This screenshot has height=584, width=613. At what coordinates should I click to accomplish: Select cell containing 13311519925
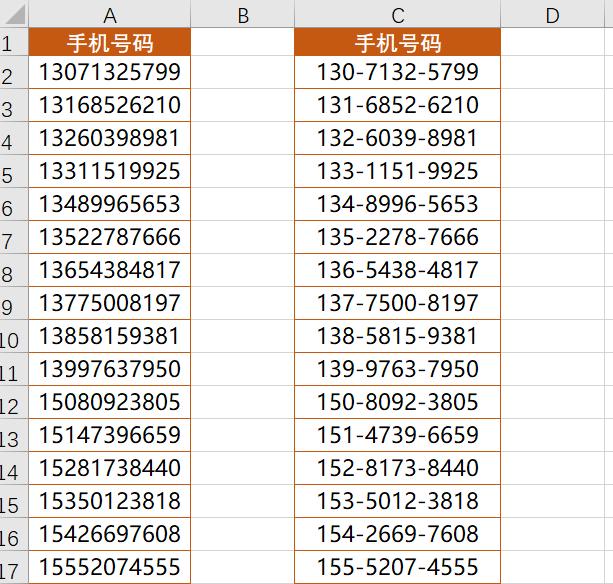point(109,171)
